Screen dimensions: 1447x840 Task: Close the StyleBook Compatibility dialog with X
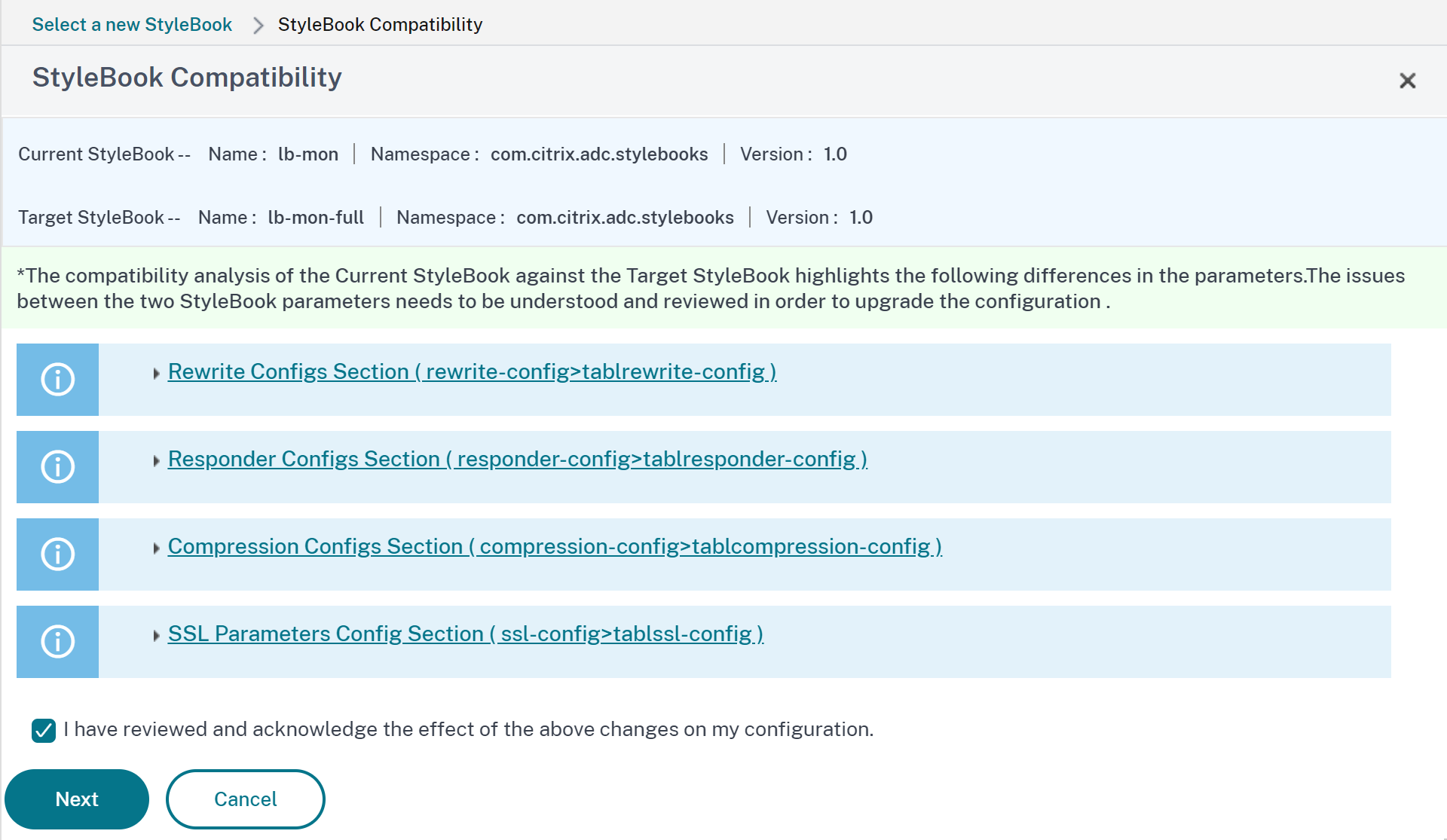[x=1407, y=81]
